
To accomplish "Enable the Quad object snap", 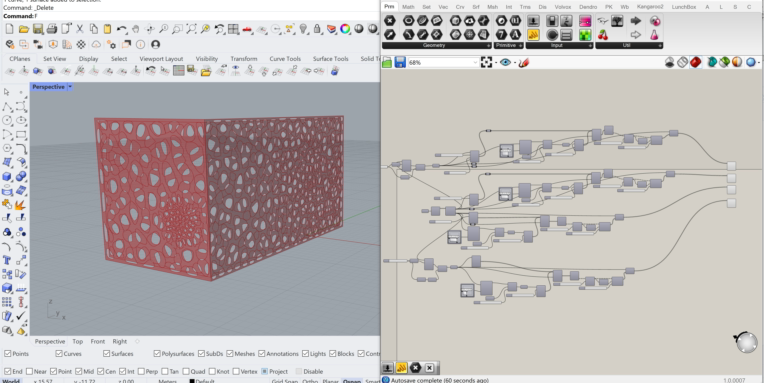I will pos(186,371).
